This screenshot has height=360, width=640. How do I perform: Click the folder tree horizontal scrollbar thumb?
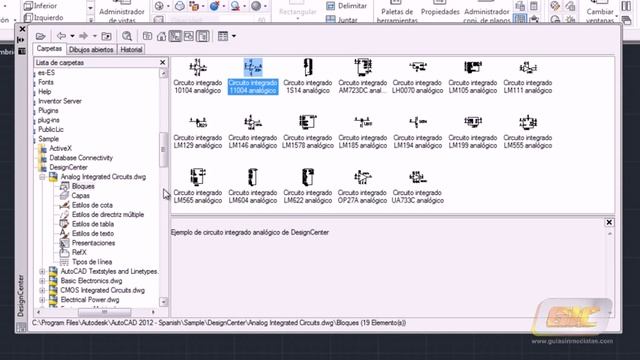(x=104, y=312)
